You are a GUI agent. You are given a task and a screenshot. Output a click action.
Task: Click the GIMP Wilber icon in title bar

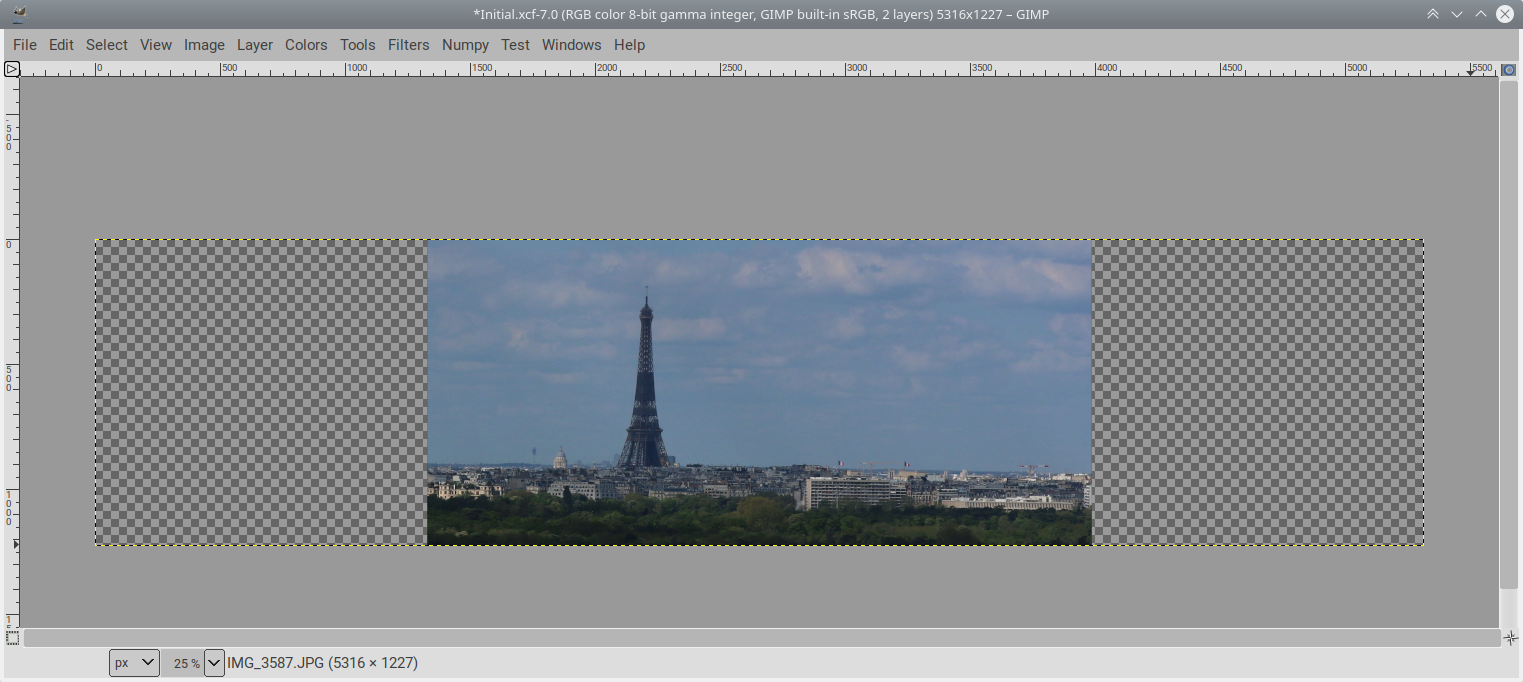[19, 14]
